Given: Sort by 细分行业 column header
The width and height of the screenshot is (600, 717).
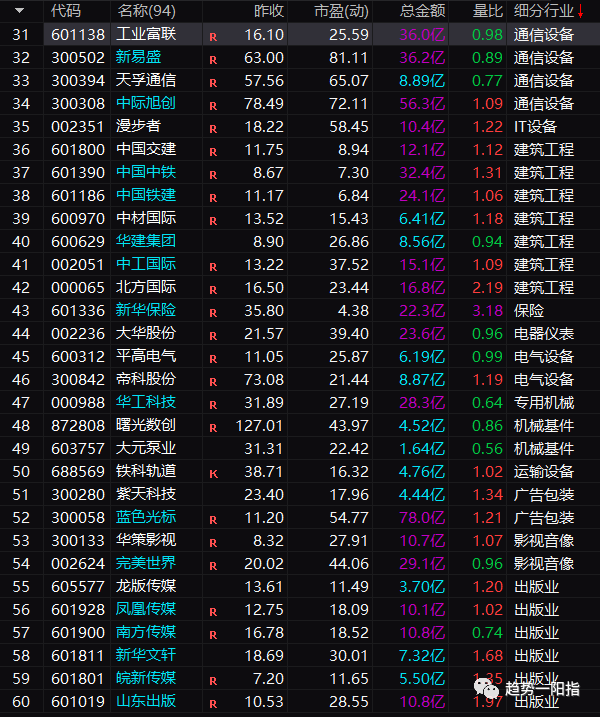Looking at the screenshot, I should (x=544, y=11).
